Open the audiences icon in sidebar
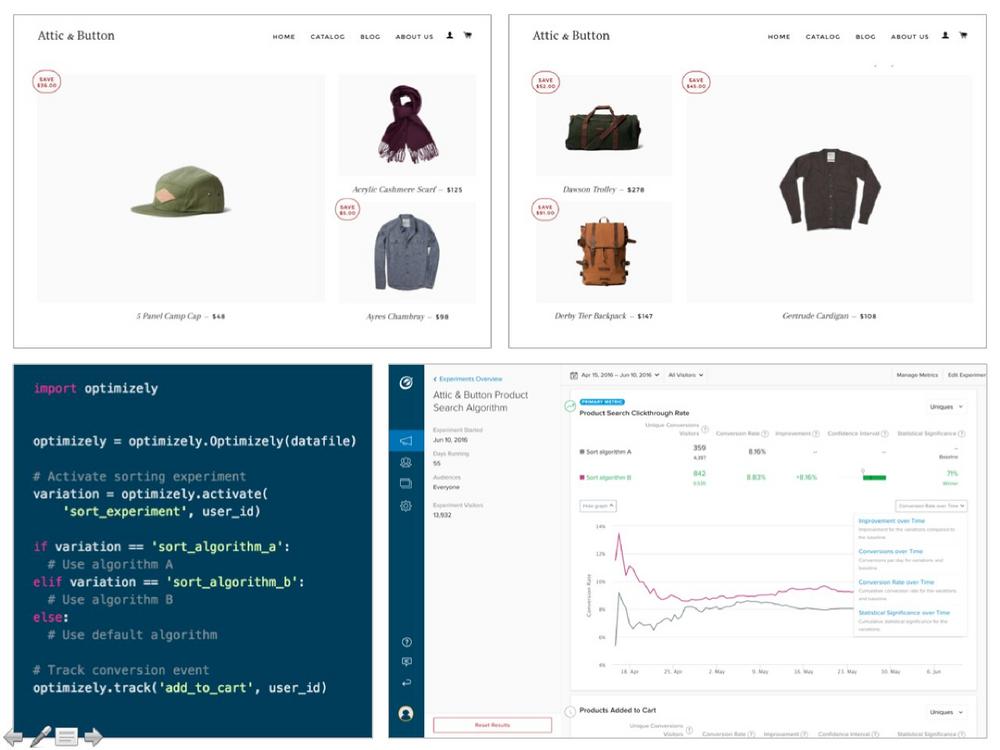1000x750 pixels. (x=406, y=463)
